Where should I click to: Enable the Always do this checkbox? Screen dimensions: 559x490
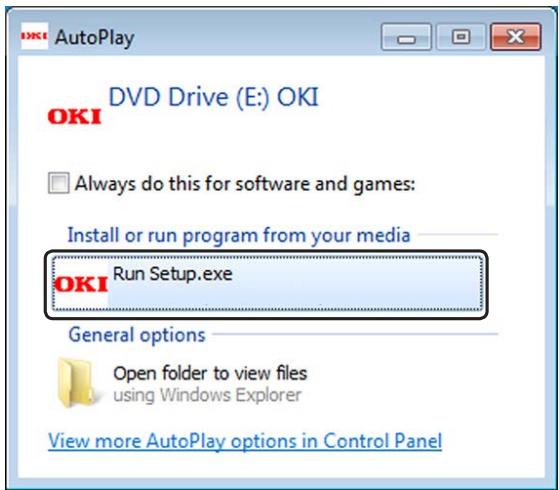pos(58,183)
